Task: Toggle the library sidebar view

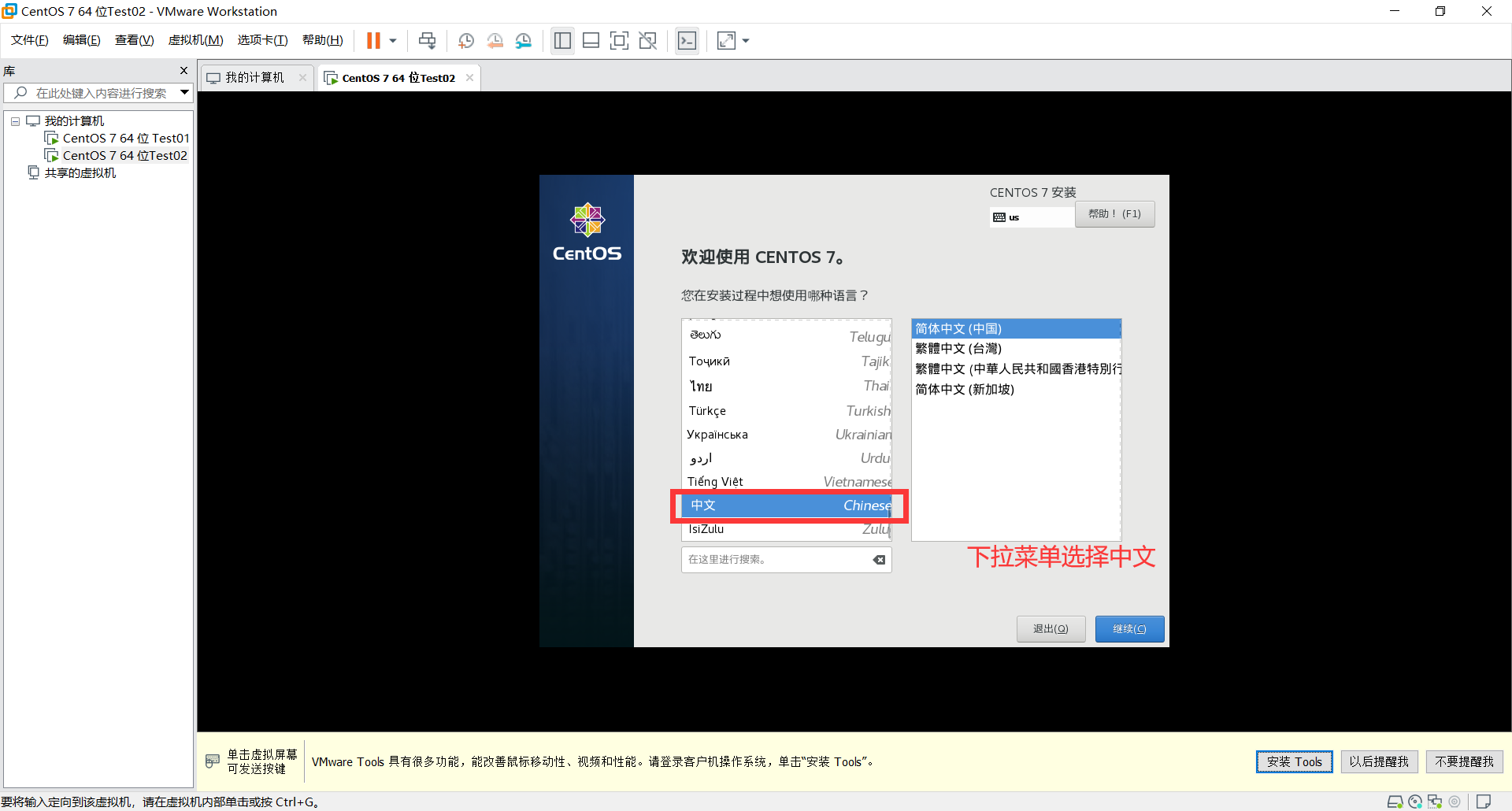Action: [562, 41]
